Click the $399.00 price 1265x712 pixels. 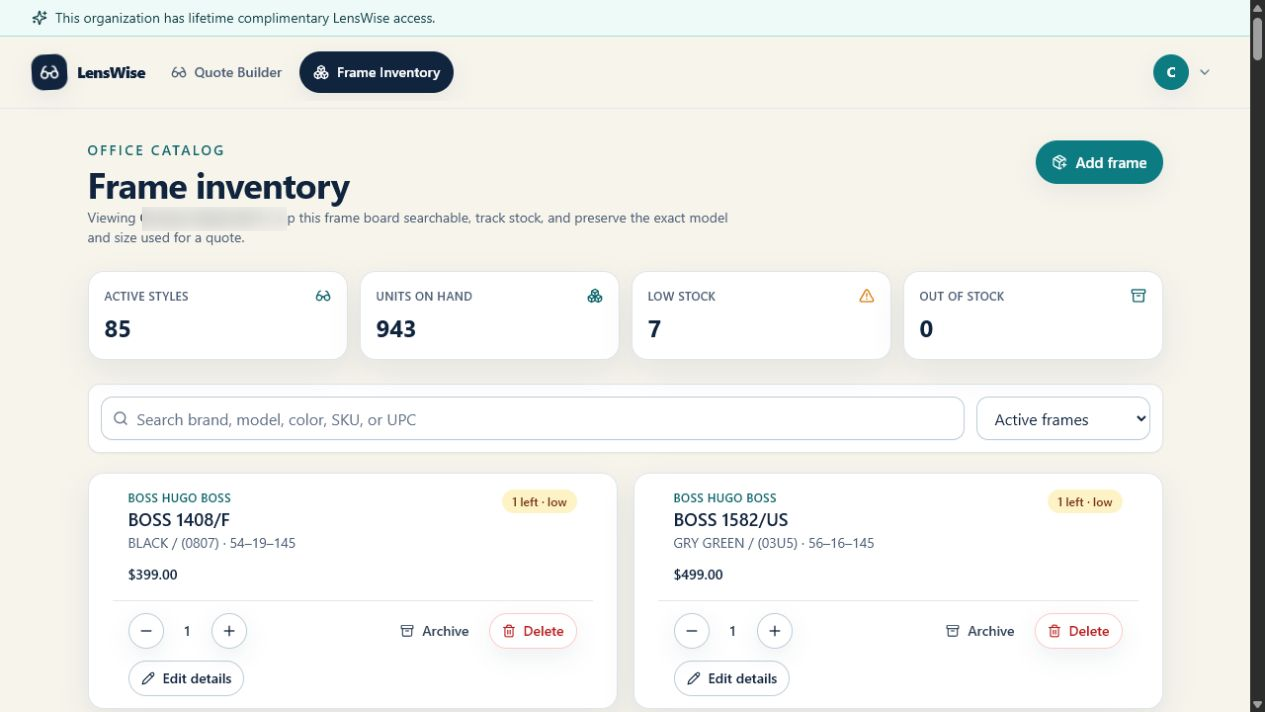coord(153,575)
